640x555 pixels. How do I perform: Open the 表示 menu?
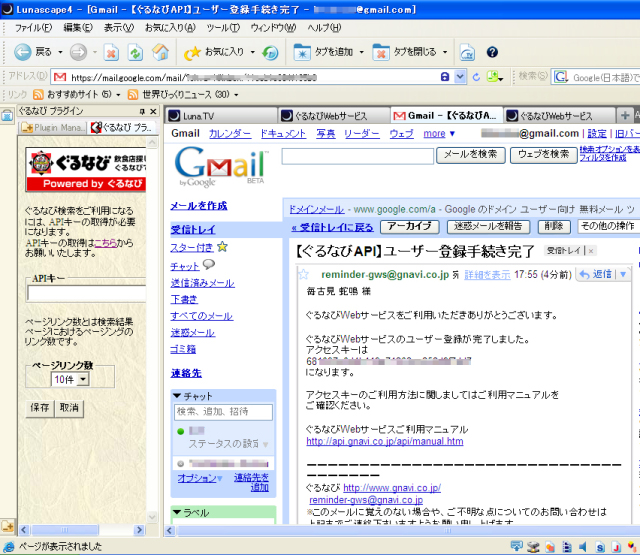tap(118, 28)
